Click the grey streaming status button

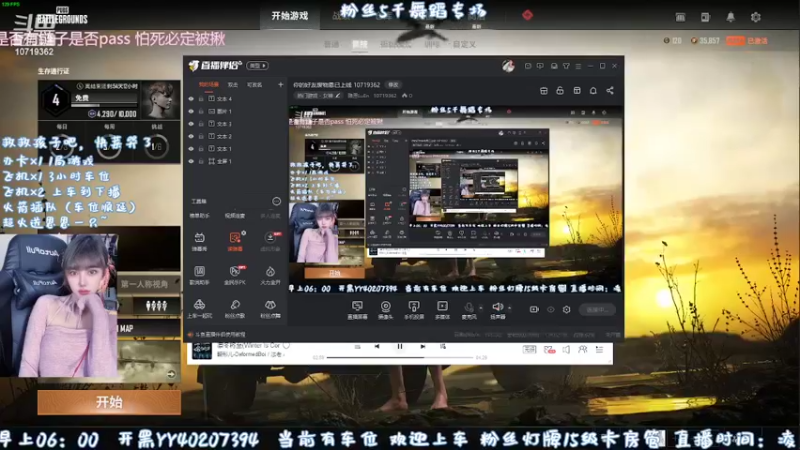[597, 309]
